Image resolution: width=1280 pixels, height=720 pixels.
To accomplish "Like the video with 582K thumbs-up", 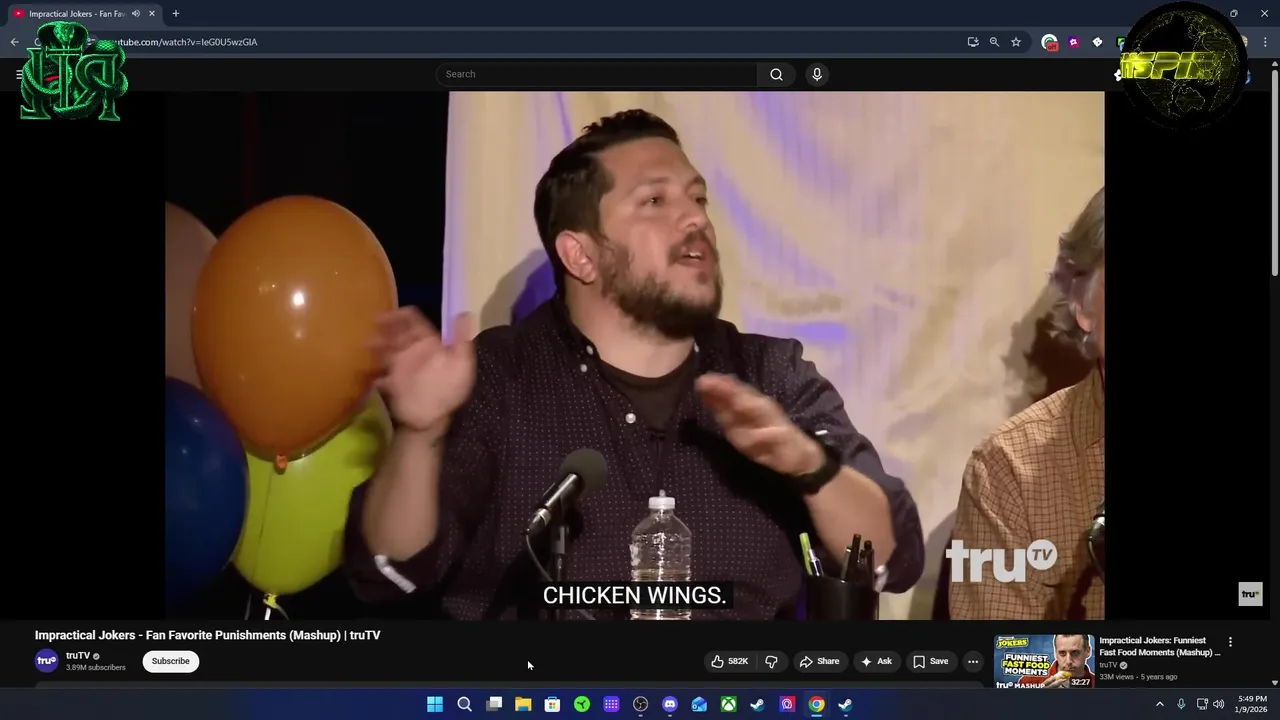I will tap(730, 661).
